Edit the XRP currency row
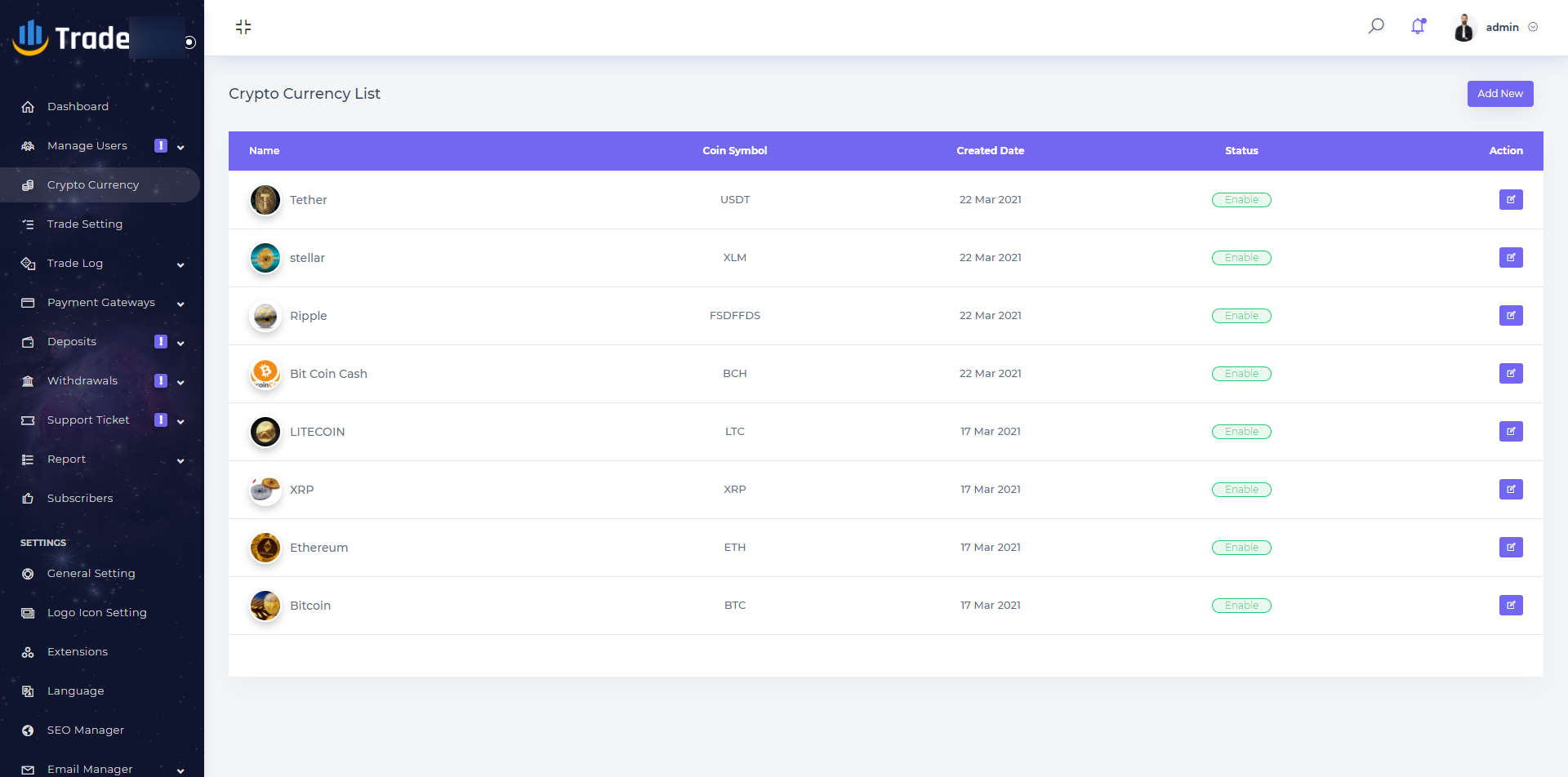The image size is (1568, 777). click(1511, 489)
